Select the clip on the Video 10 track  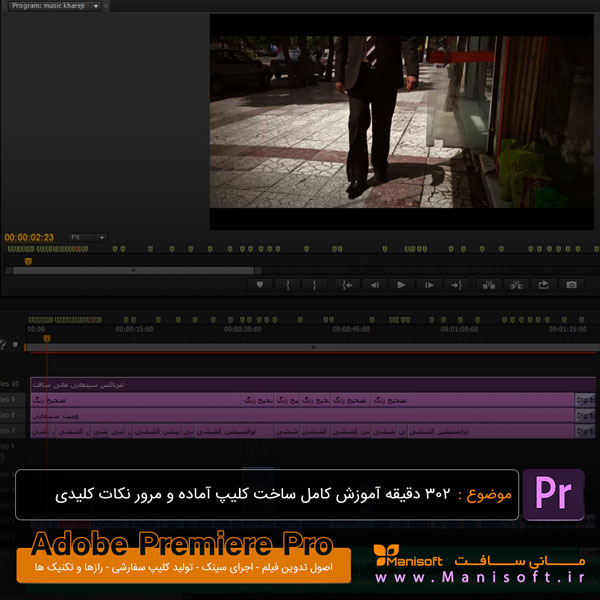(313, 385)
